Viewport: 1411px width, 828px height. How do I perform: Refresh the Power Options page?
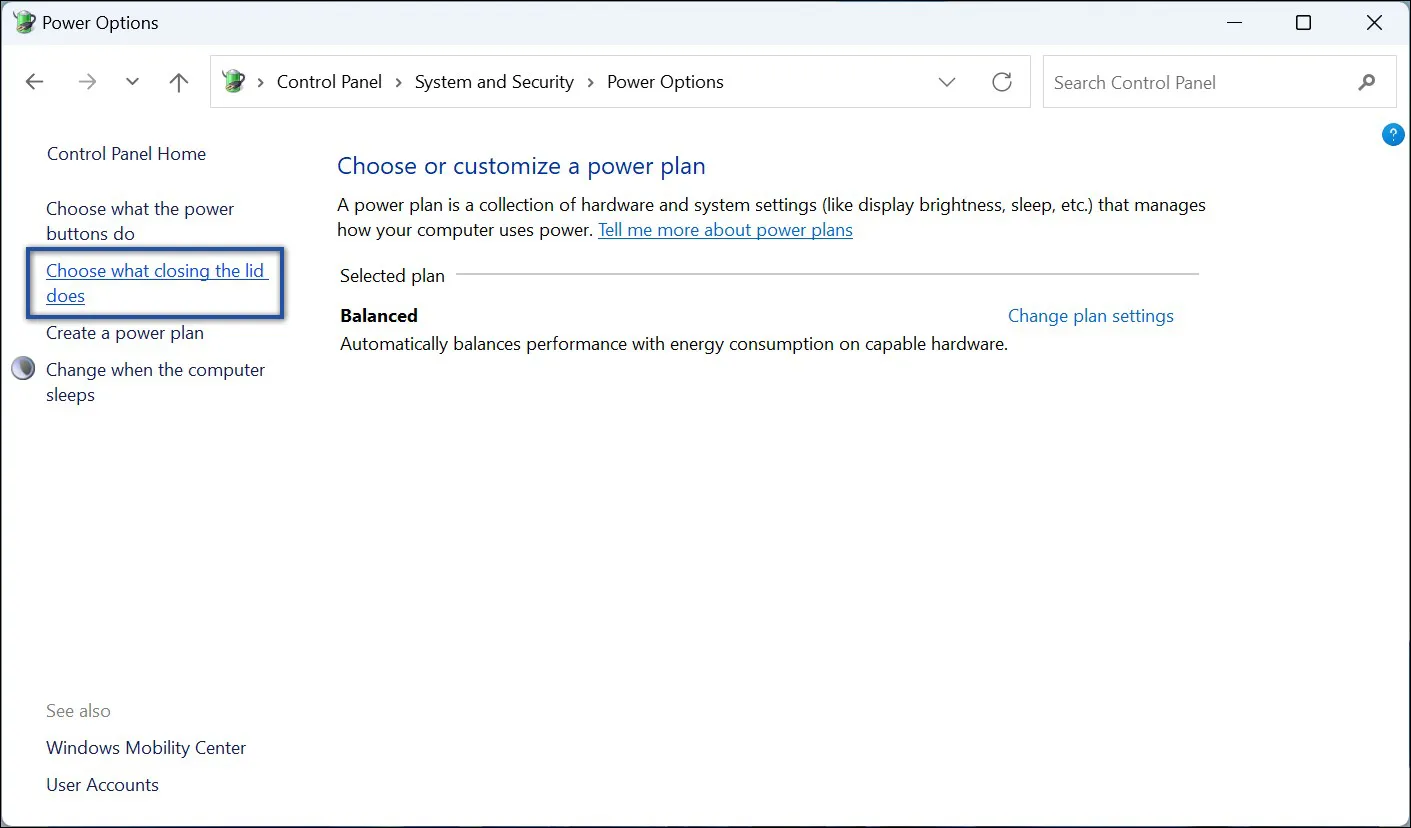click(1002, 82)
